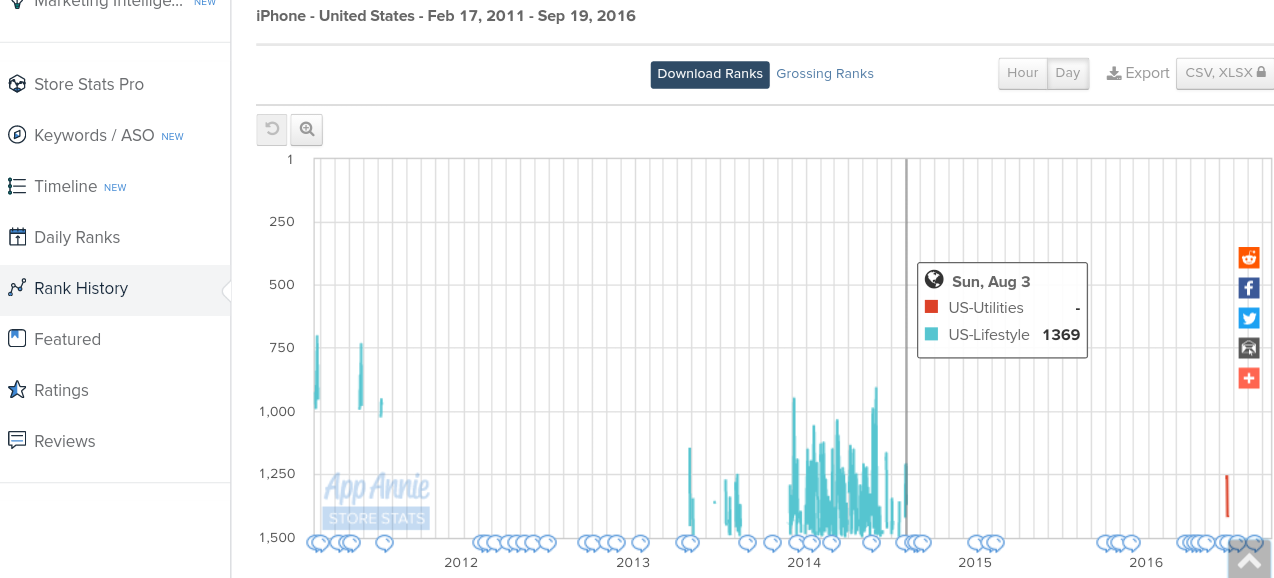Image resolution: width=1274 pixels, height=578 pixels.
Task: Click the Marketing Intelligence lightbulb icon
Action: pyautogui.click(x=17, y=3)
